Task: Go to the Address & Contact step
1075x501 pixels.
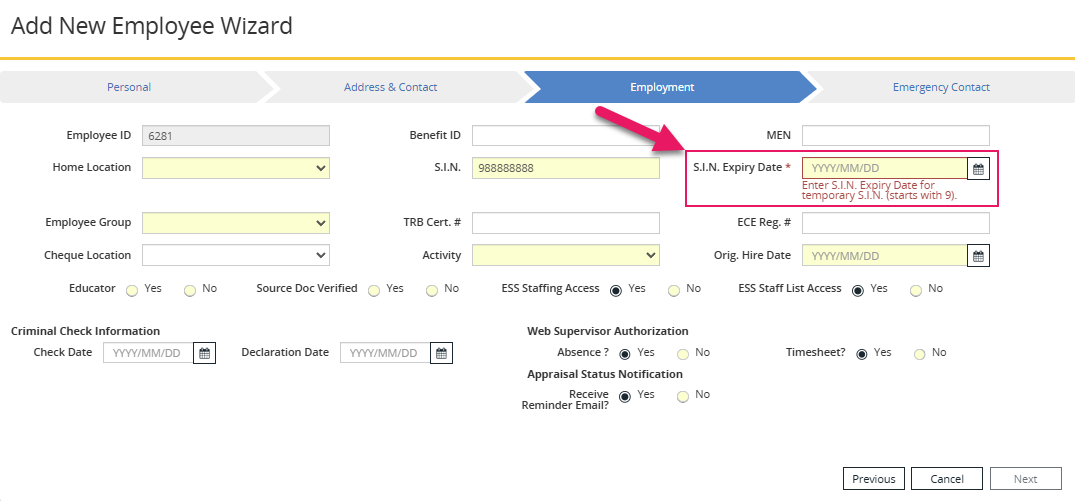Action: click(390, 87)
